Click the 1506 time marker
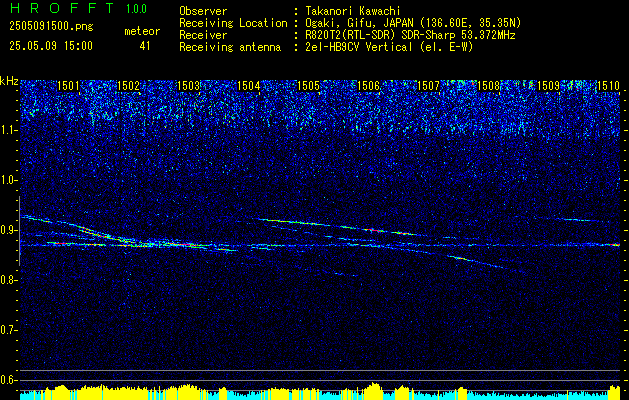This screenshot has height=400, width=629. click(368, 85)
